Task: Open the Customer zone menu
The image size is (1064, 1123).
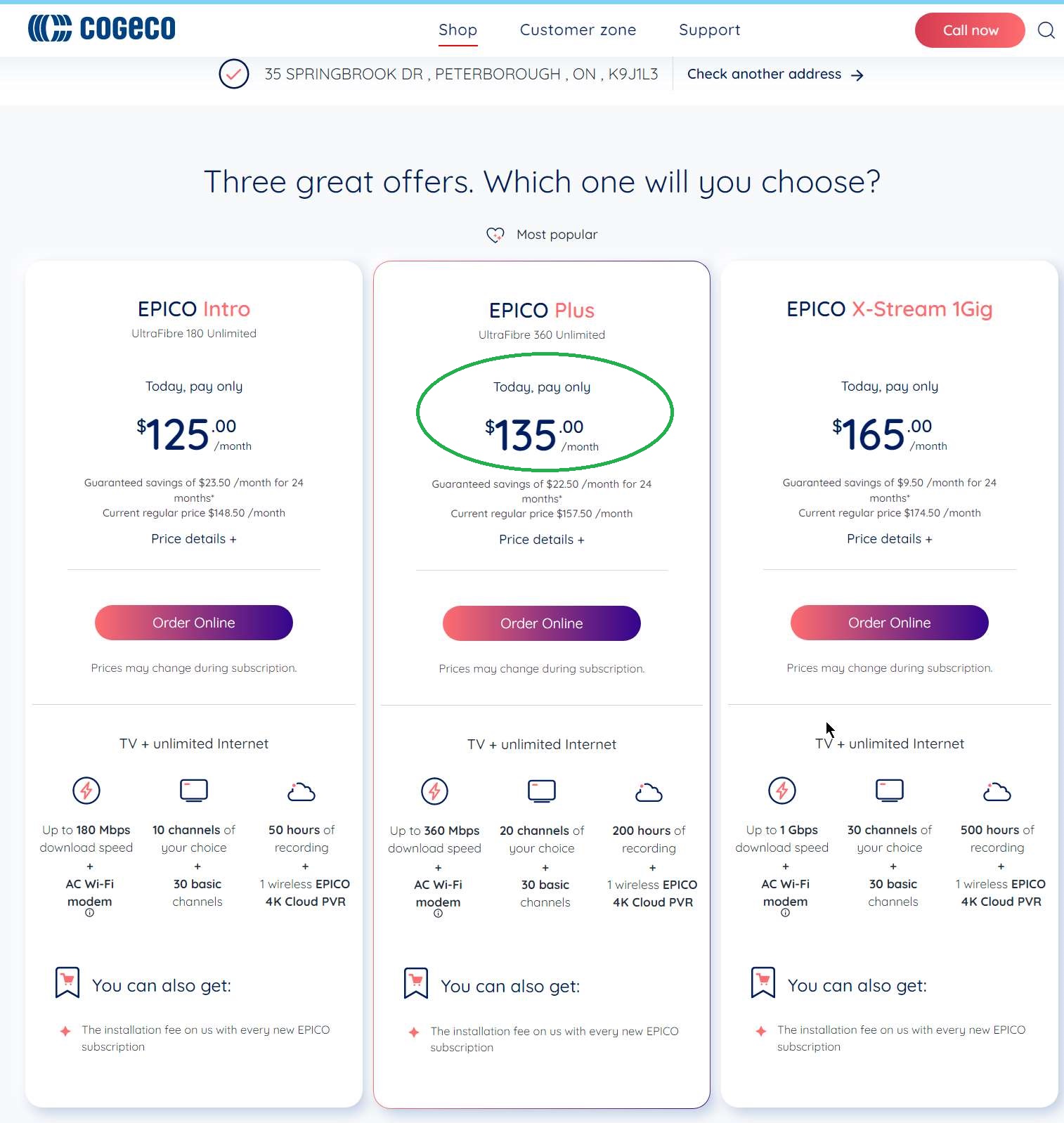Action: [x=578, y=30]
